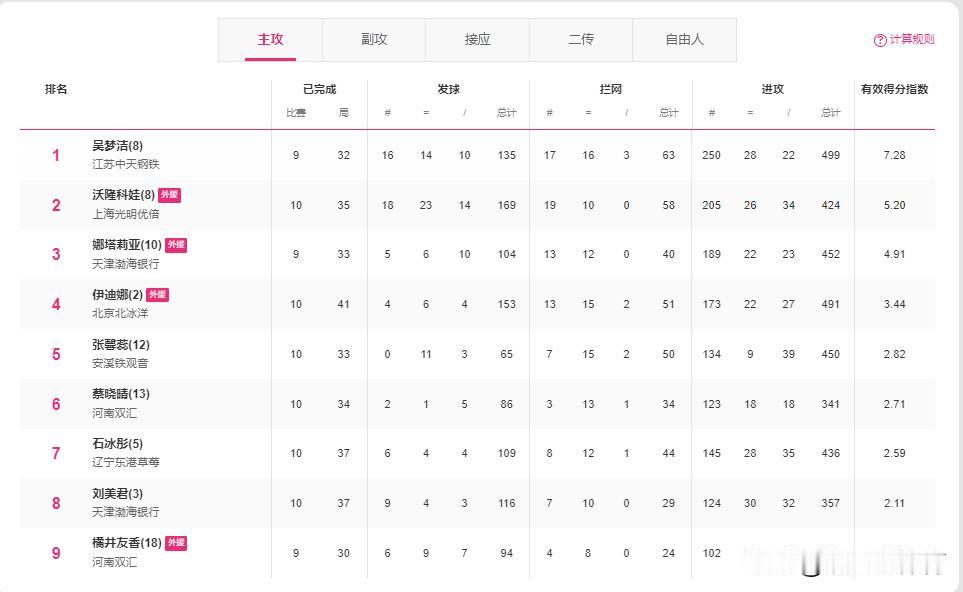Viewport: 963px width, 592px height.
Task: Open player 石冰彤(5) entry
Action: click(117, 444)
